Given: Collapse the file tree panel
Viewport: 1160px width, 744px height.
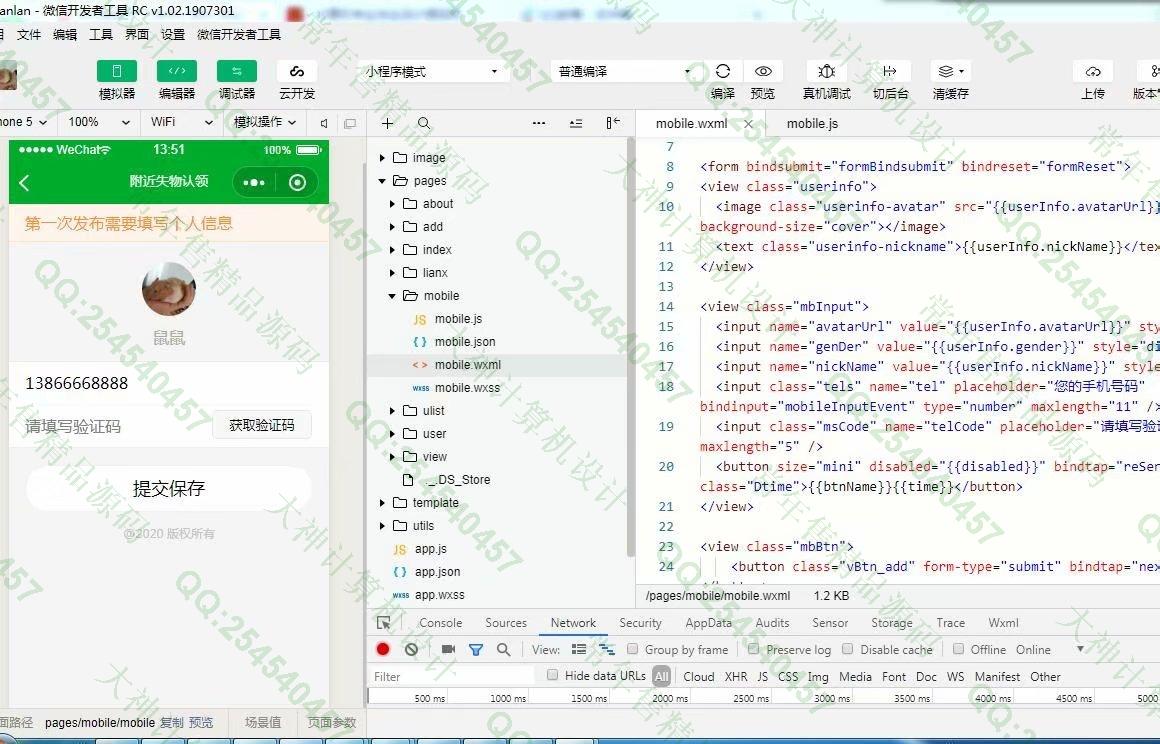Looking at the screenshot, I should [x=613, y=123].
